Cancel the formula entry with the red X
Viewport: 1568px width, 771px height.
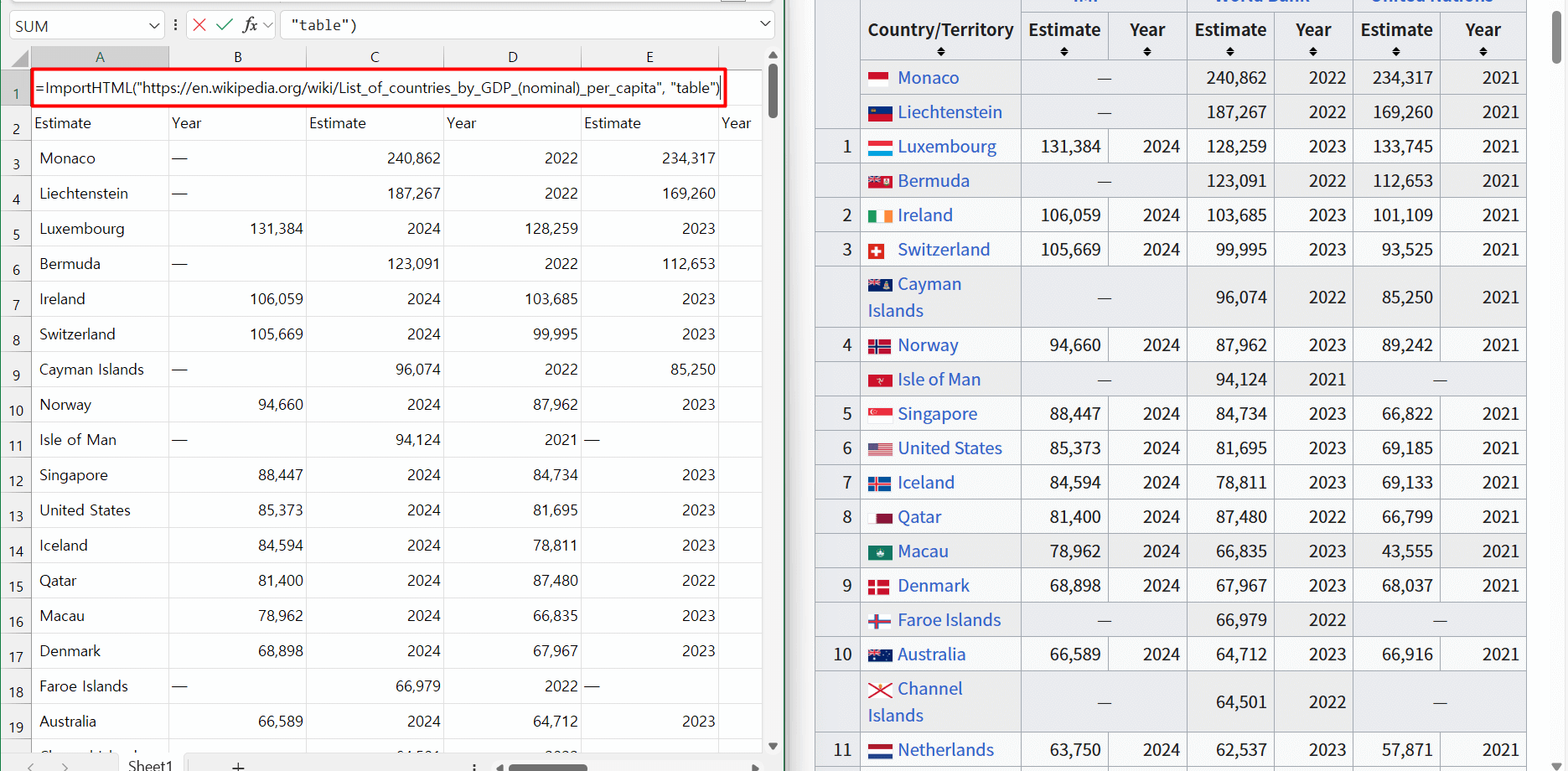point(199,25)
